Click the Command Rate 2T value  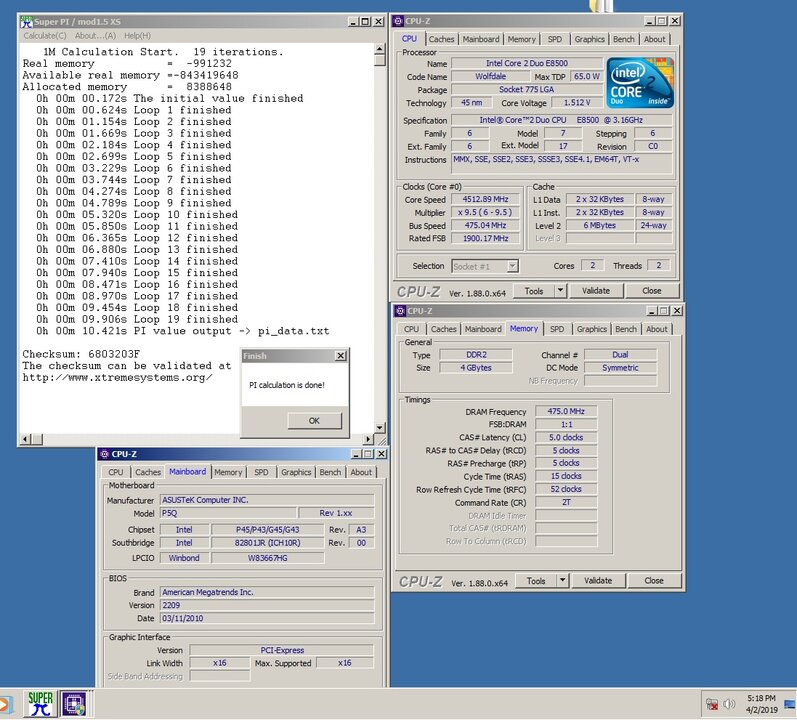point(566,503)
